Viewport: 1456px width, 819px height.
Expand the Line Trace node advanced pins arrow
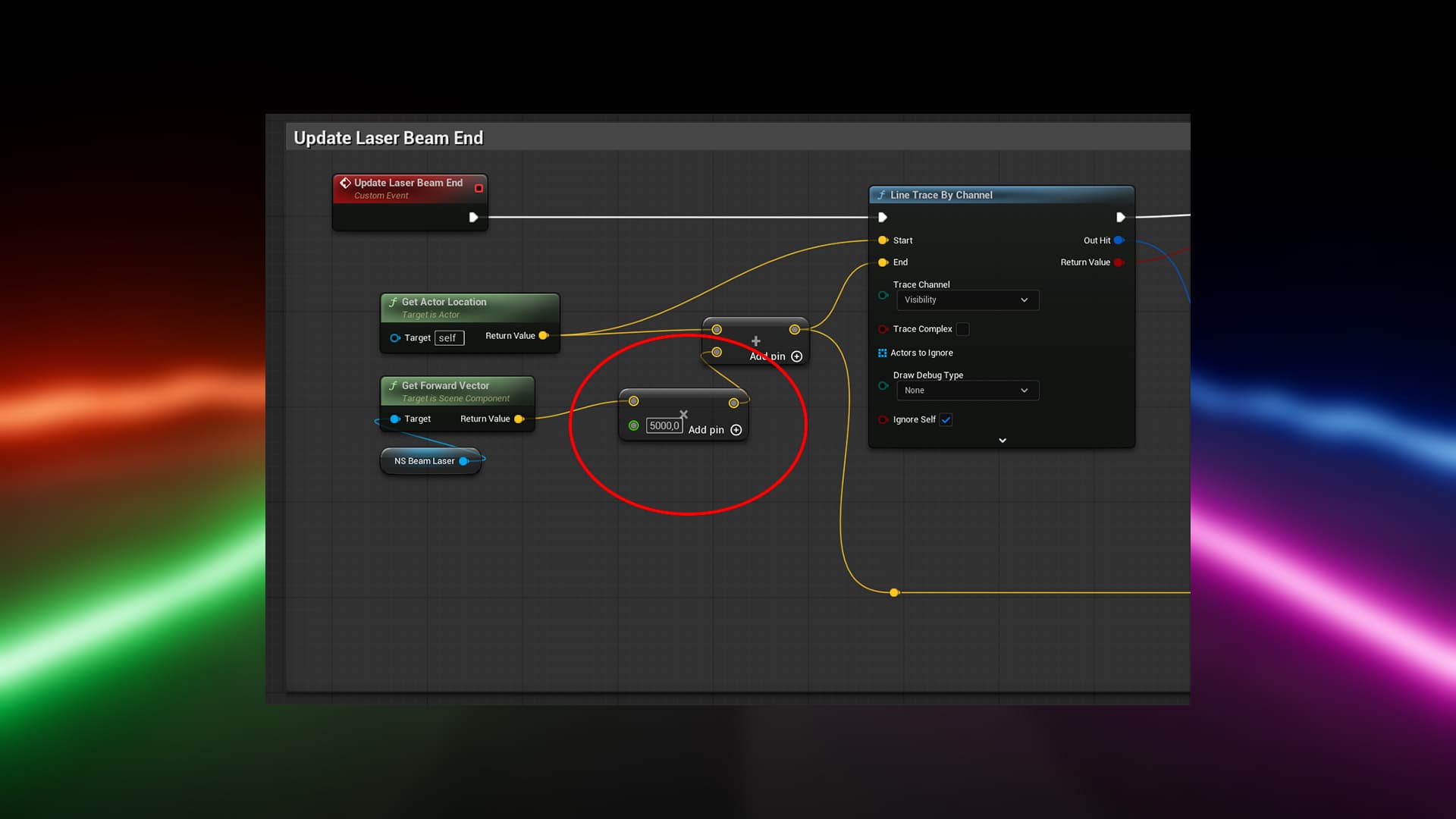(x=1003, y=441)
